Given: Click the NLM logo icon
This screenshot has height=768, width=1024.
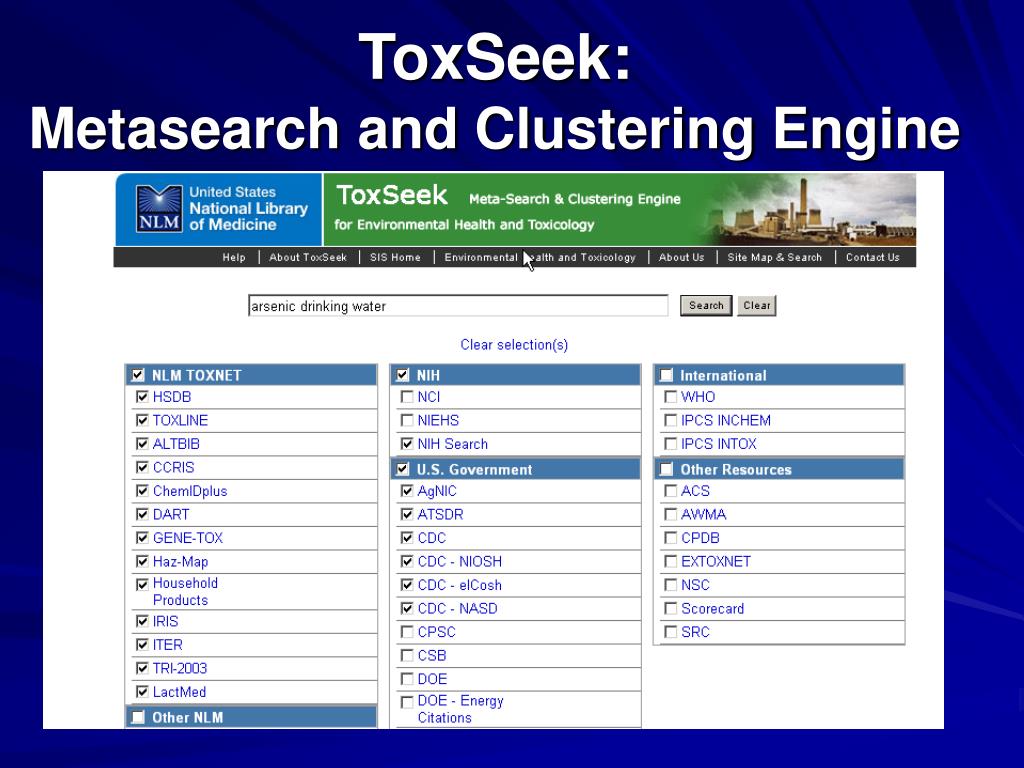Looking at the screenshot, I should click(159, 208).
